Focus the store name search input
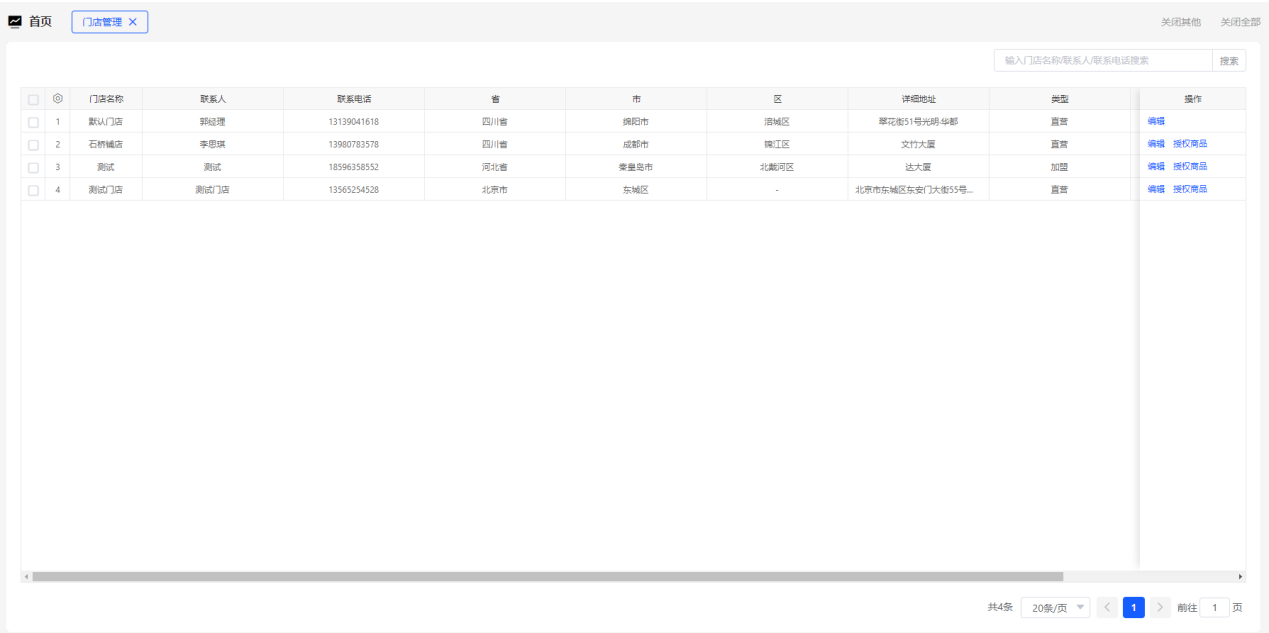Viewport: 1269px width, 633px height. click(x=1103, y=61)
